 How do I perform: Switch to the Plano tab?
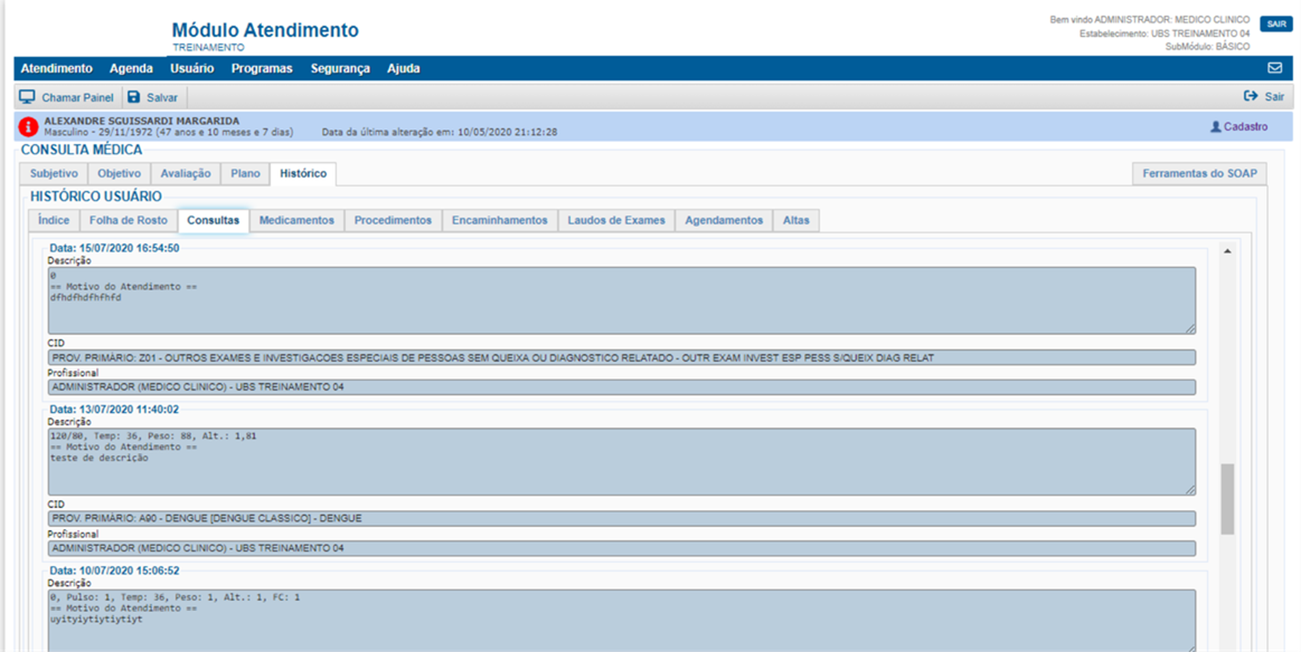(245, 173)
